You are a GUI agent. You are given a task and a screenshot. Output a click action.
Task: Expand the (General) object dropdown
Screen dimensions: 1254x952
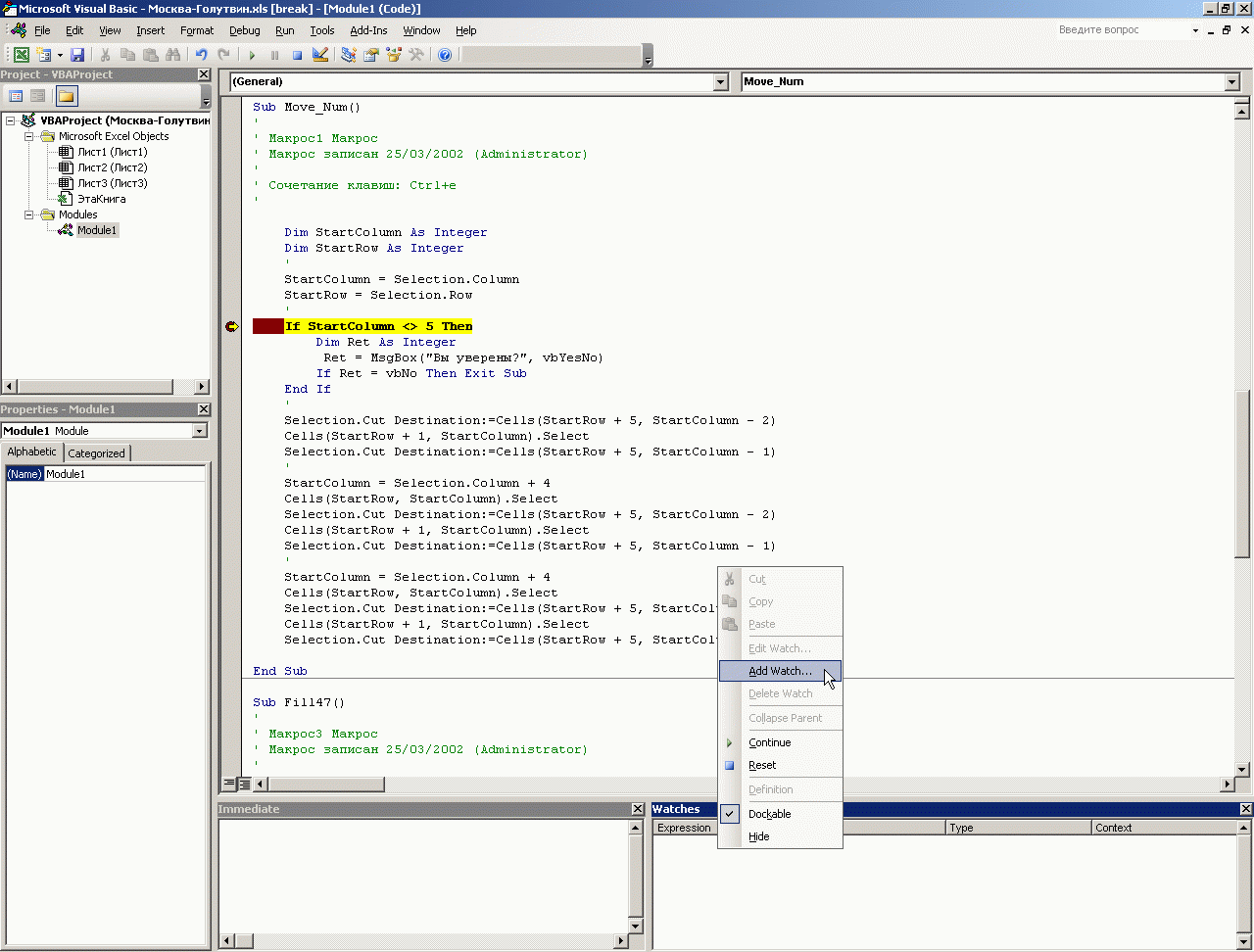coord(721,82)
